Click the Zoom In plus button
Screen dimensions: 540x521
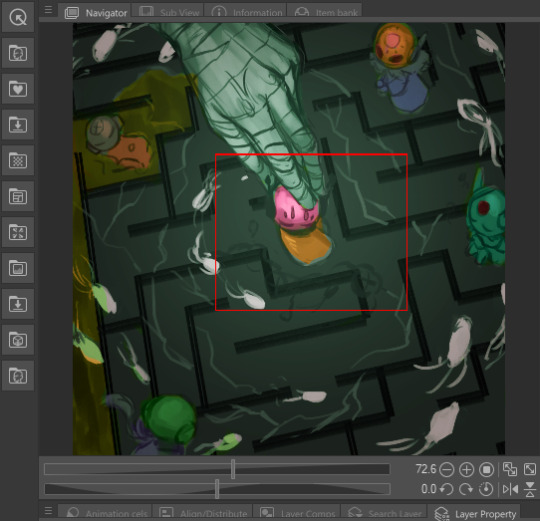point(466,470)
